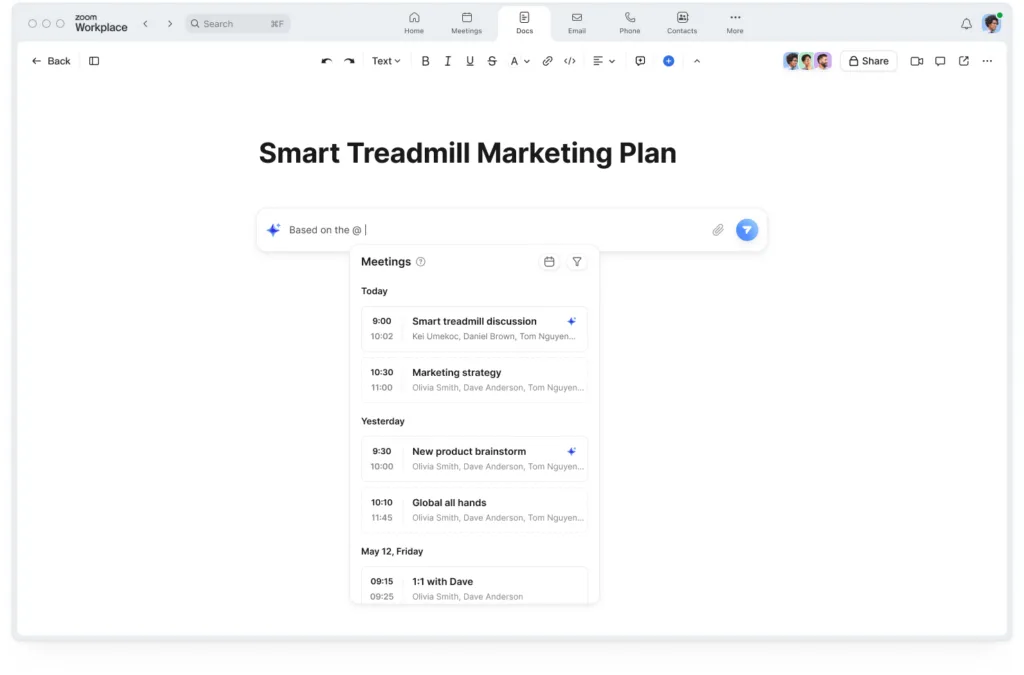The height and width of the screenshot is (675, 1024).
Task: Click the attachment paperclip in the AI prompt
Action: 717,230
